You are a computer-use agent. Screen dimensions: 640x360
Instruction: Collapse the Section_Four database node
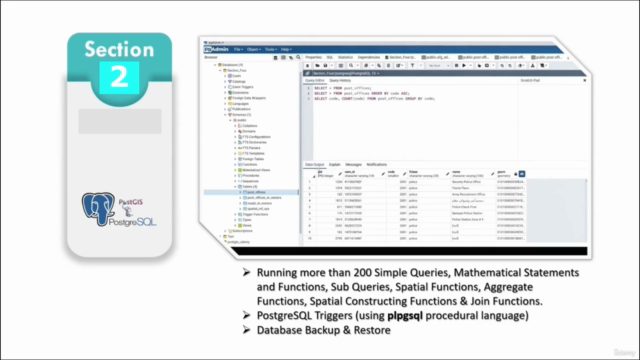[x=220, y=71]
